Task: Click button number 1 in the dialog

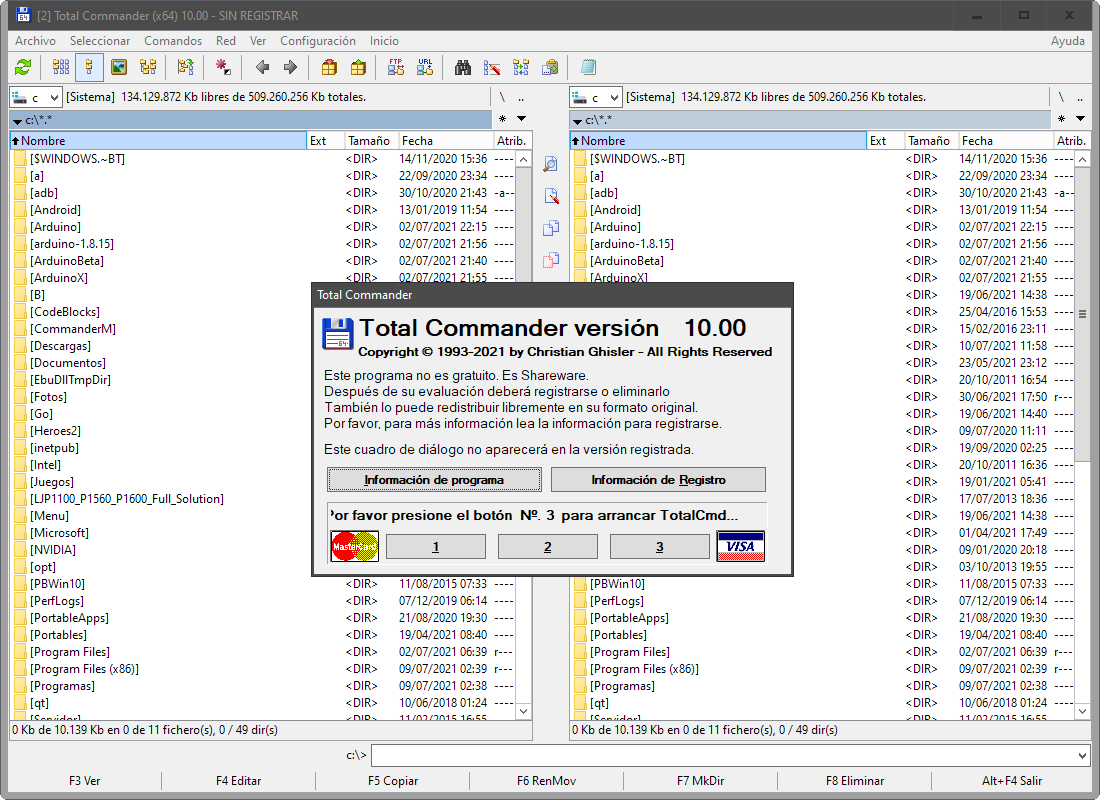Action: (x=436, y=547)
